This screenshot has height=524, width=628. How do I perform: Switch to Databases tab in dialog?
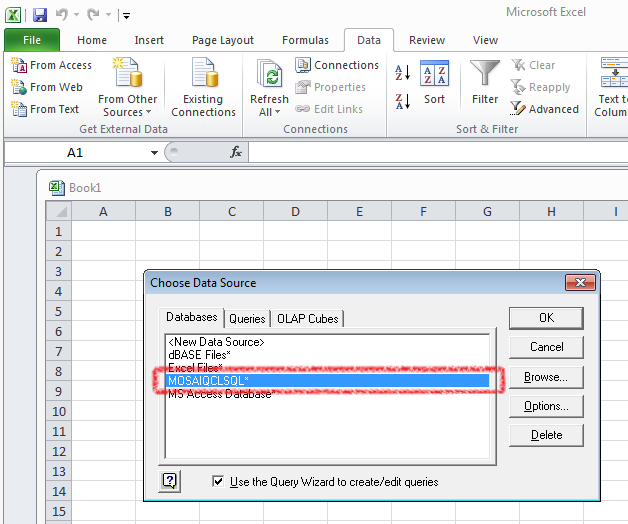(x=191, y=317)
